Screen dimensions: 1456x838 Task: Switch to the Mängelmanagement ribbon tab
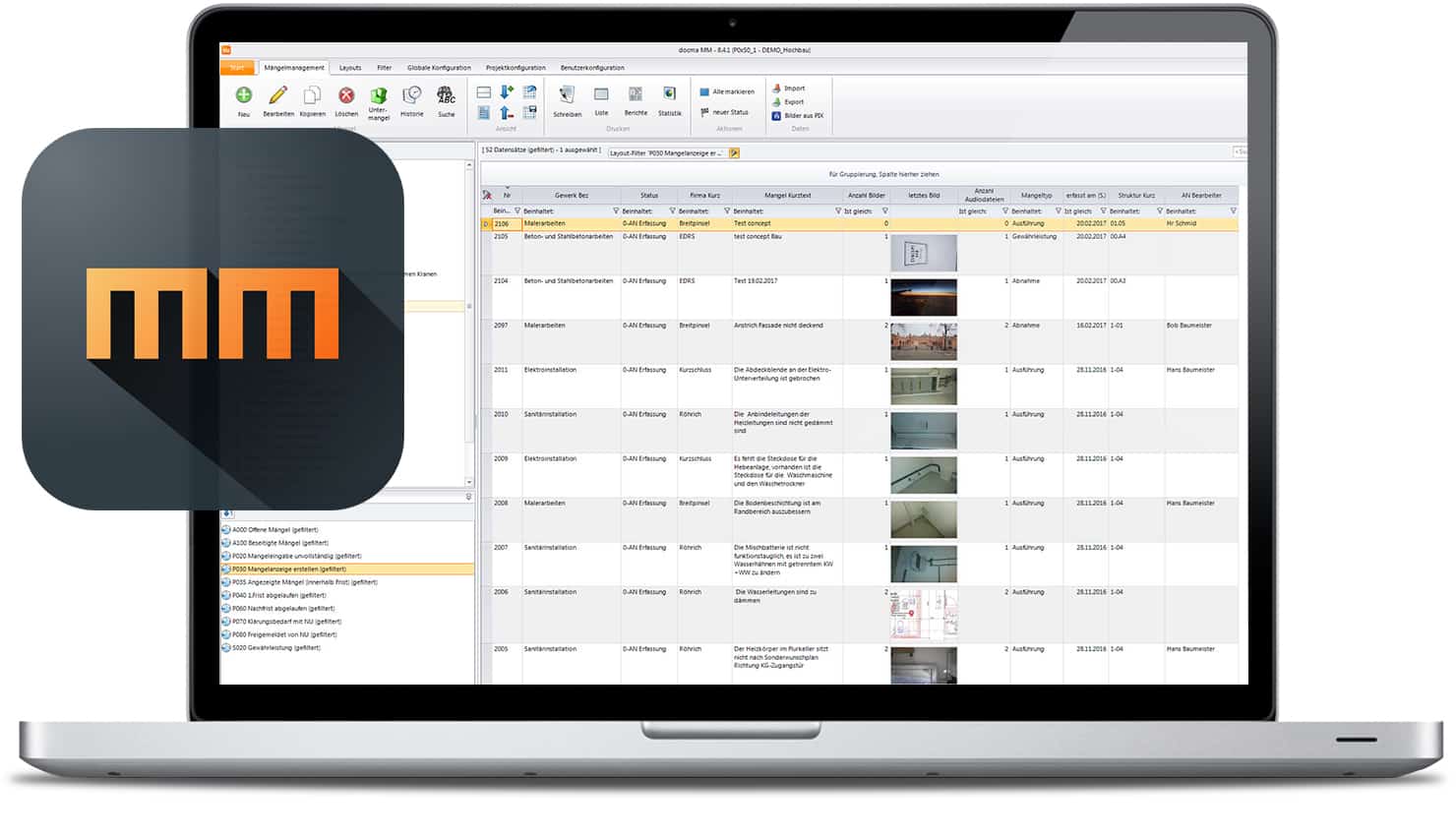pyautogui.click(x=294, y=68)
